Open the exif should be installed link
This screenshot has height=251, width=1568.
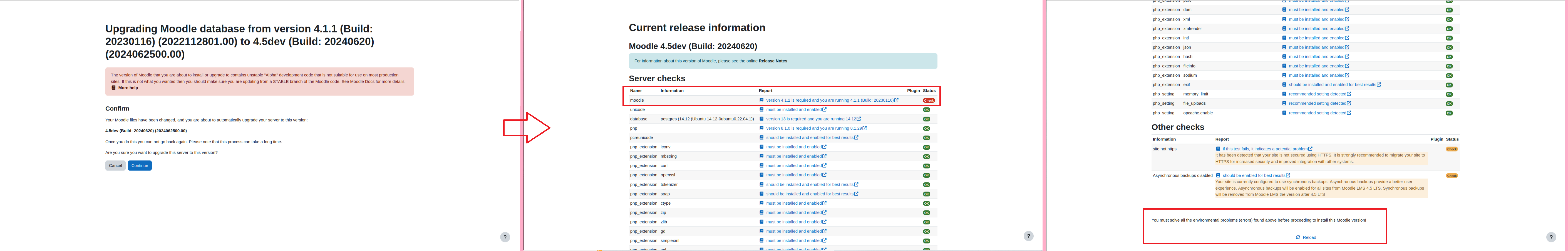(x=1333, y=84)
